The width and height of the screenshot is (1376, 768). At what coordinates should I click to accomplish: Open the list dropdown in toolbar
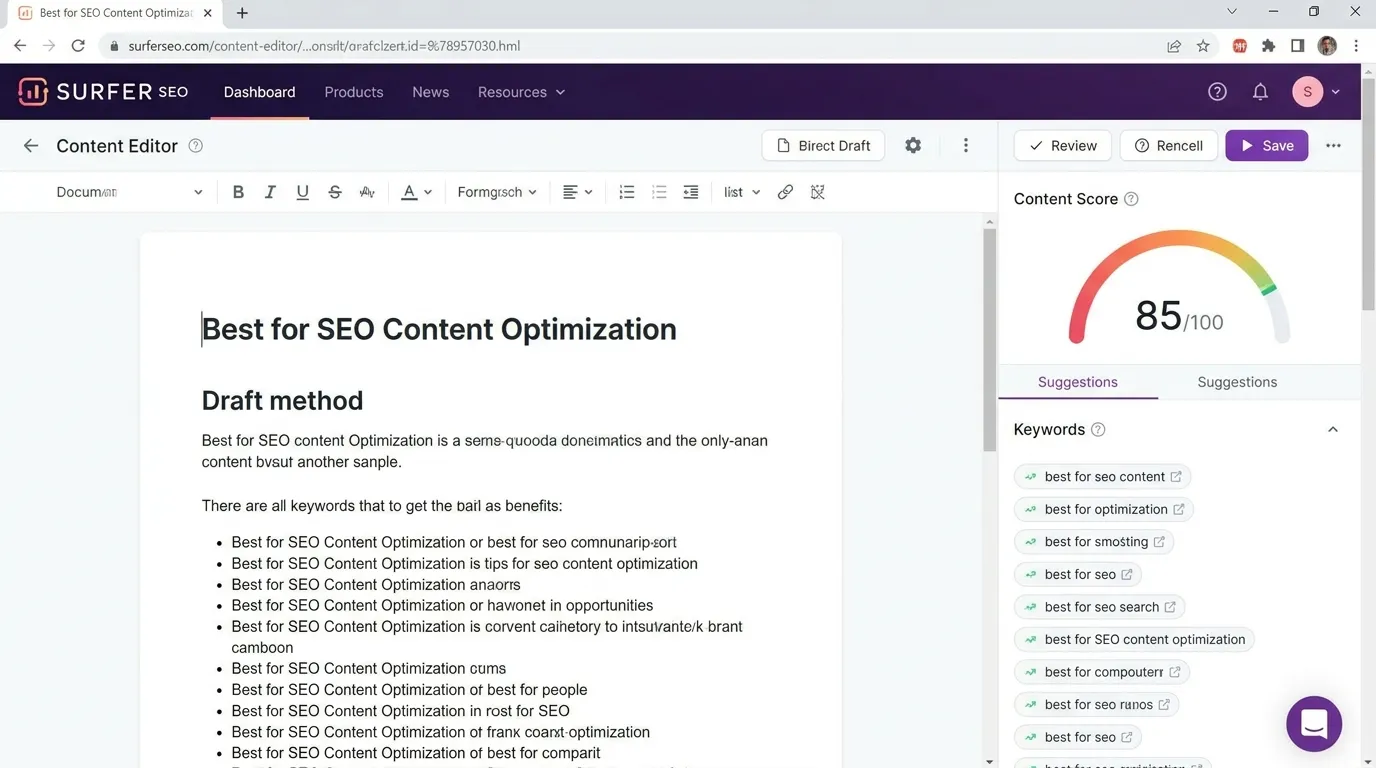click(x=742, y=192)
